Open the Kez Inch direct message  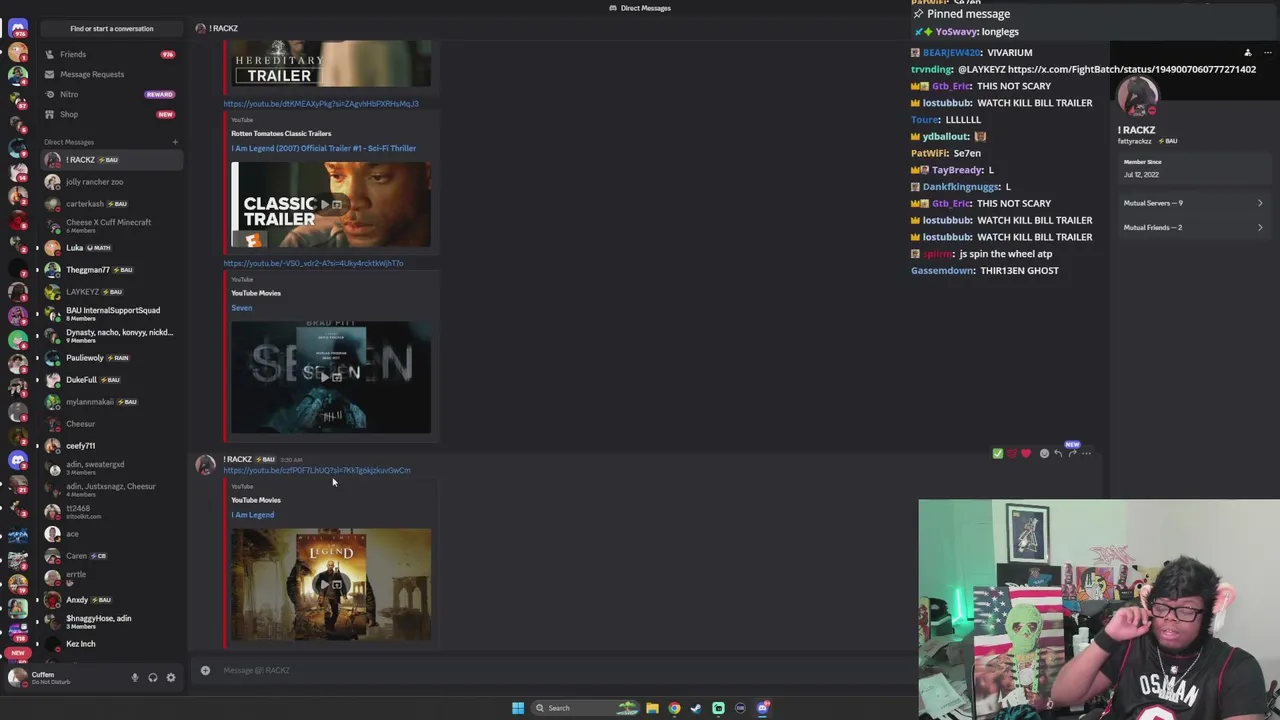pos(112,644)
